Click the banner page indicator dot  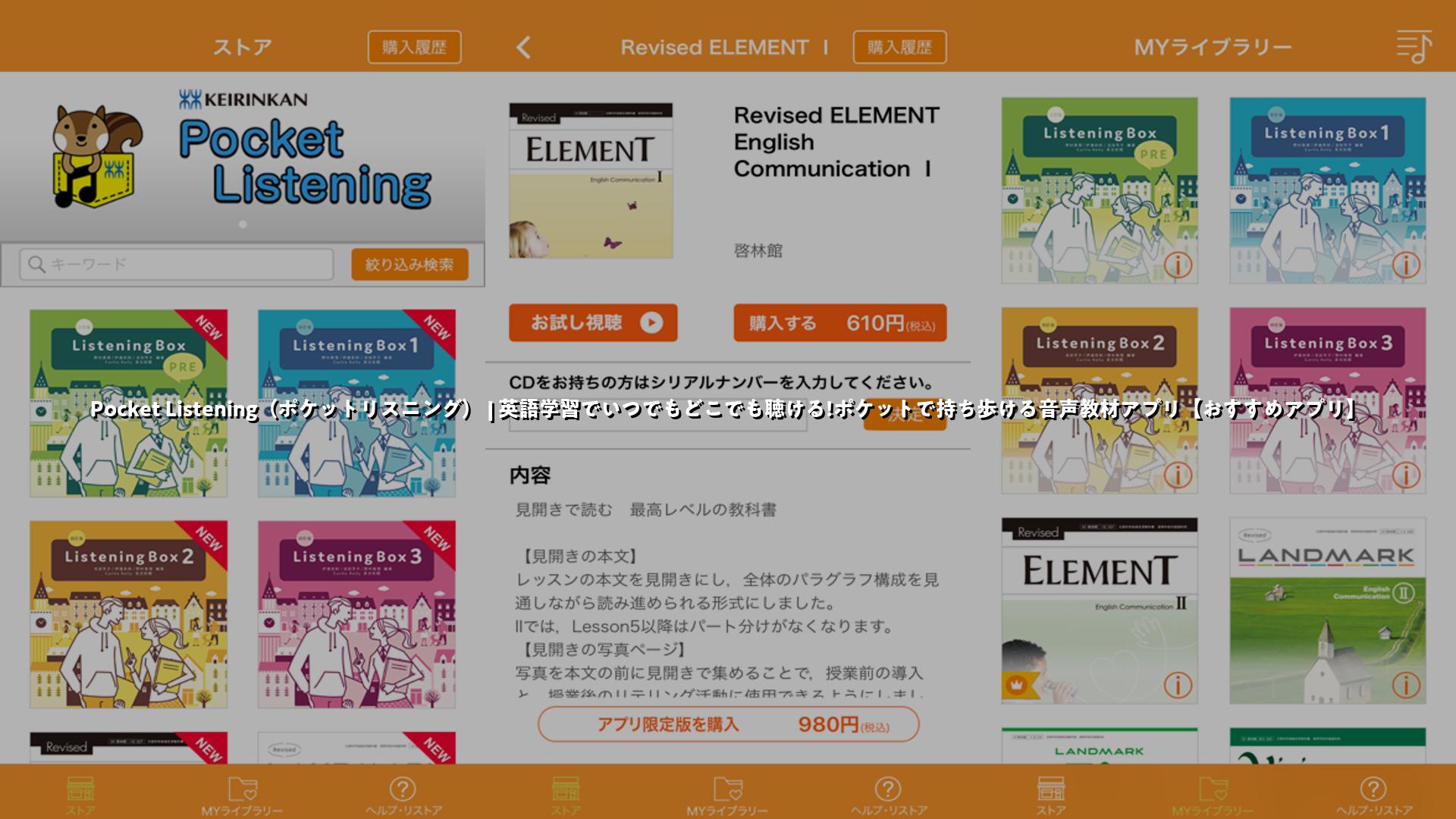[243, 224]
